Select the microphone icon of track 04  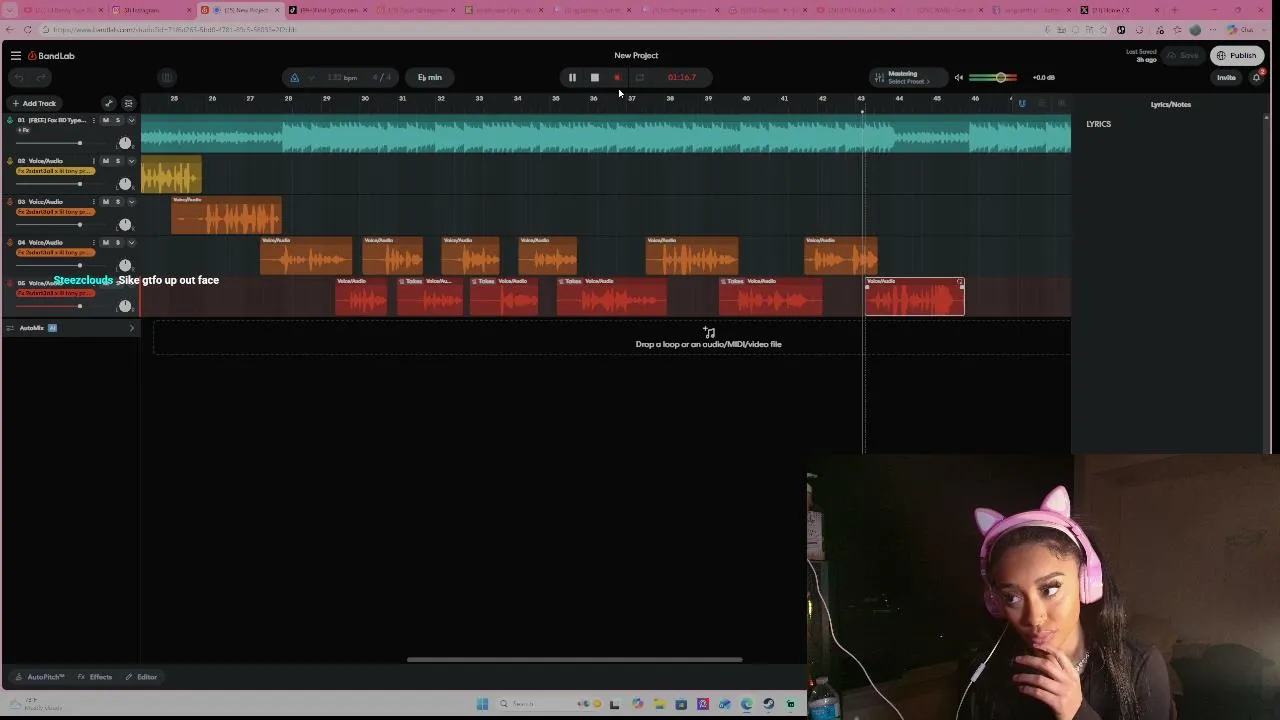[x=10, y=243]
